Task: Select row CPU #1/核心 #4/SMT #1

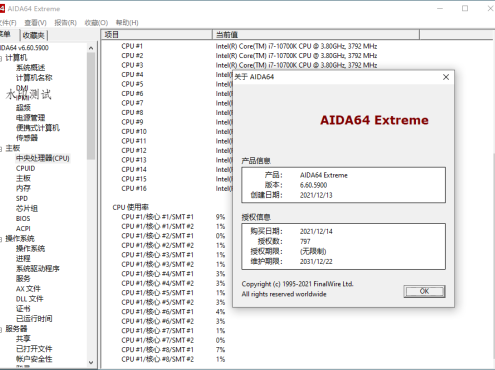Action: 157,274
